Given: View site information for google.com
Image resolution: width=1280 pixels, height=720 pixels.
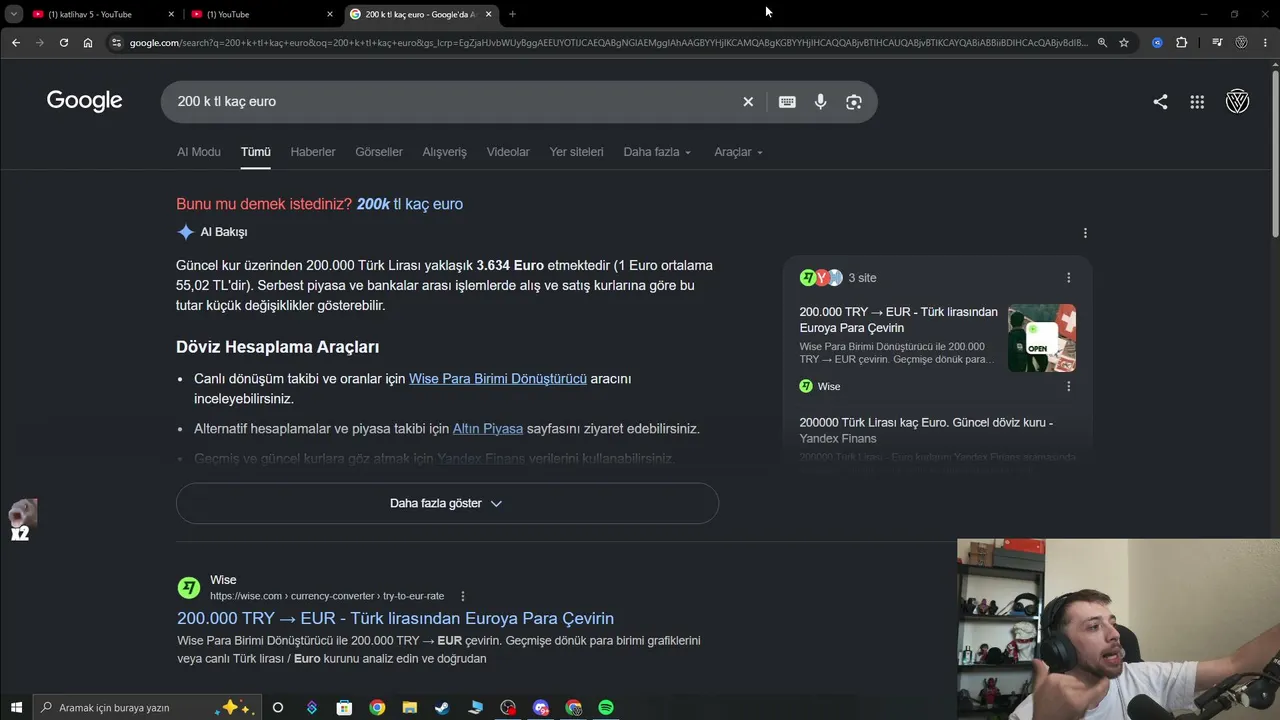Looking at the screenshot, I should [116, 43].
